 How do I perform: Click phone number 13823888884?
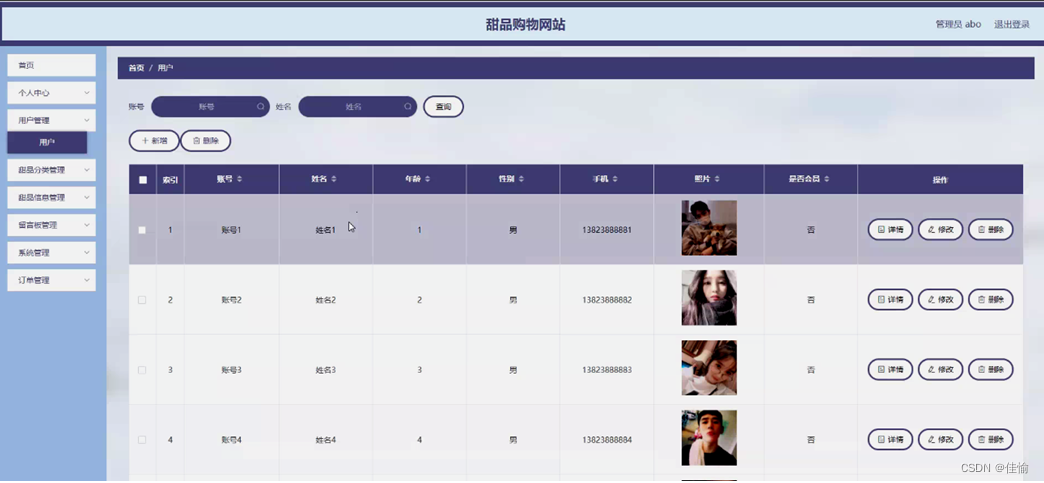pos(607,440)
